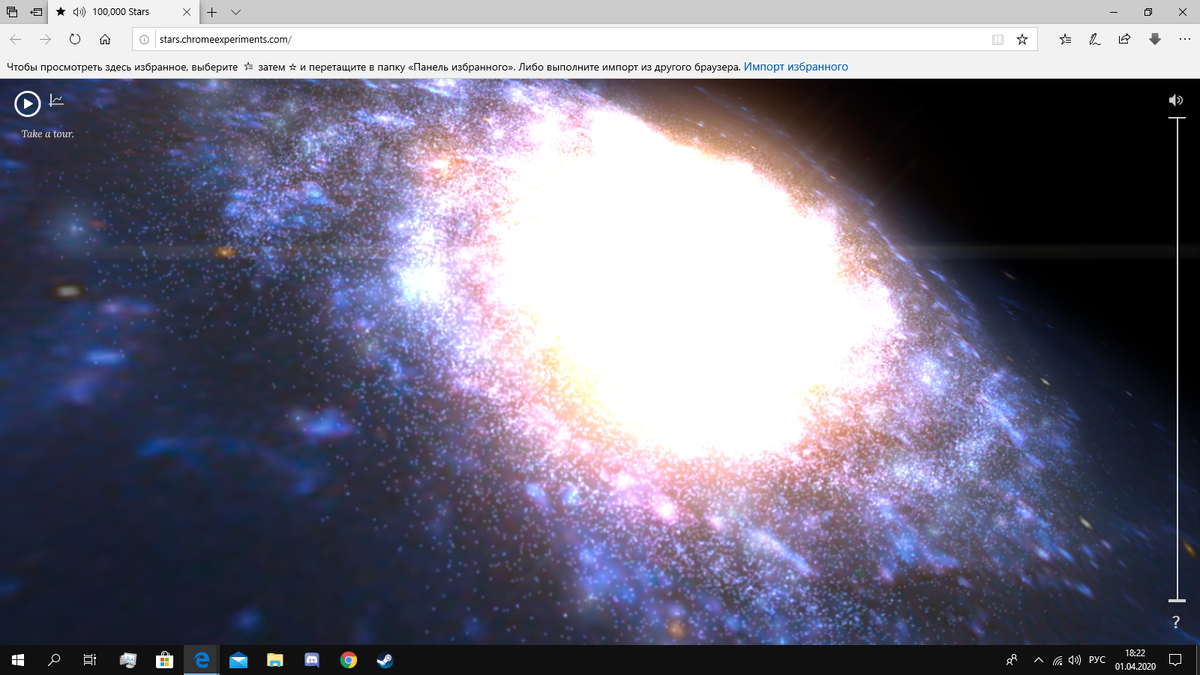Open the taskbar volume control
Image resolution: width=1200 pixels, height=675 pixels.
pyautogui.click(x=1074, y=660)
